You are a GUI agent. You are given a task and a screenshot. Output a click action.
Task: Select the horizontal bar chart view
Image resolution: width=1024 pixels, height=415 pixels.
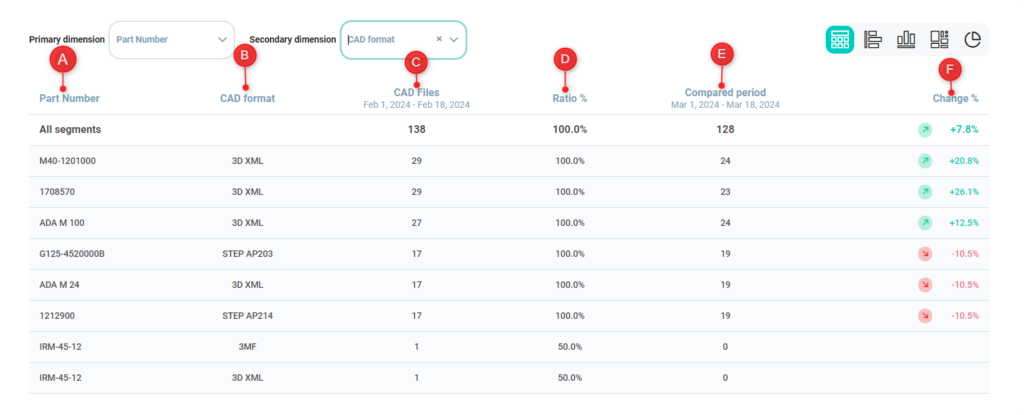point(873,40)
